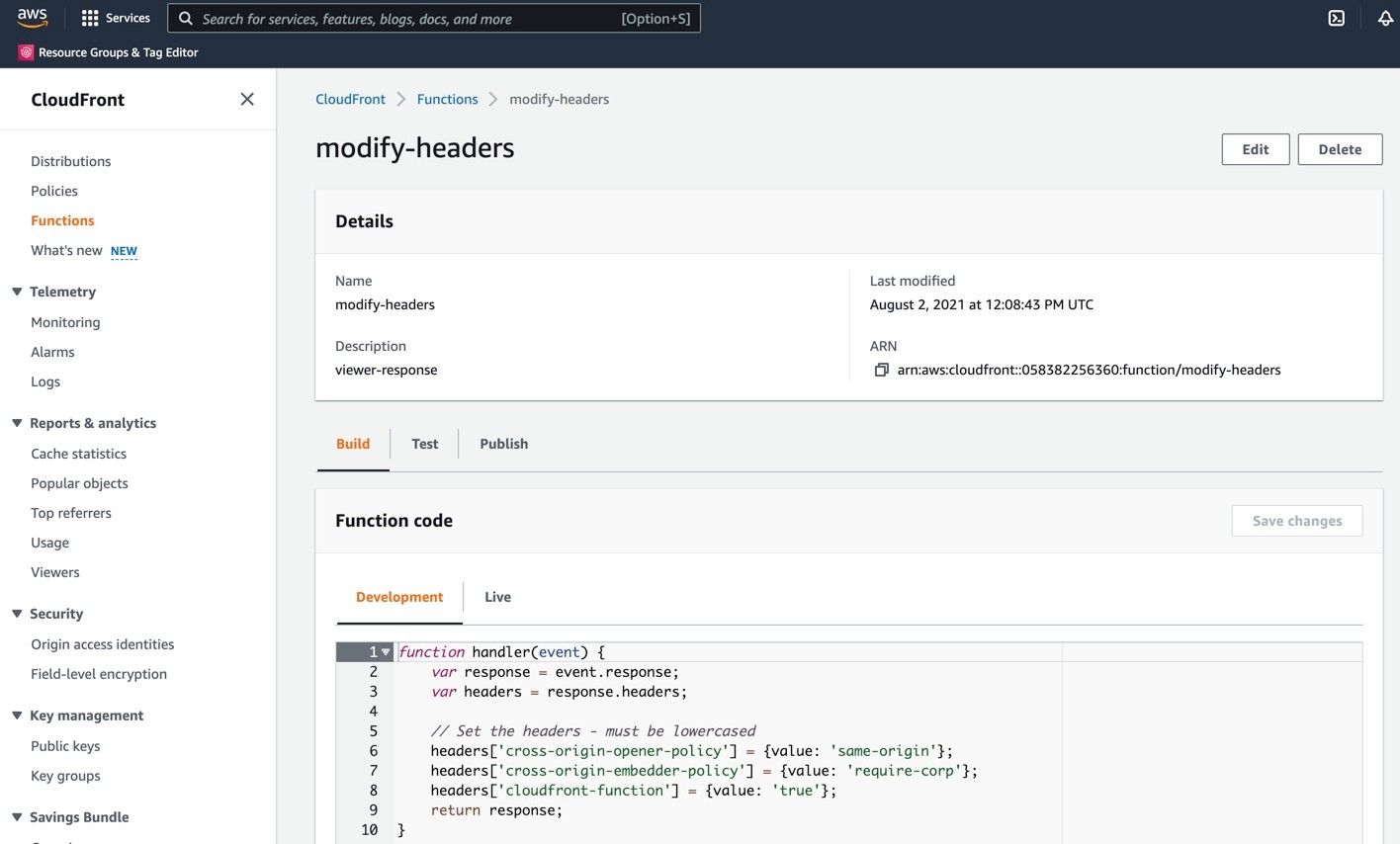Screen dimensions: 1400x844
Task: Select the Development code tab
Action: (x=399, y=597)
